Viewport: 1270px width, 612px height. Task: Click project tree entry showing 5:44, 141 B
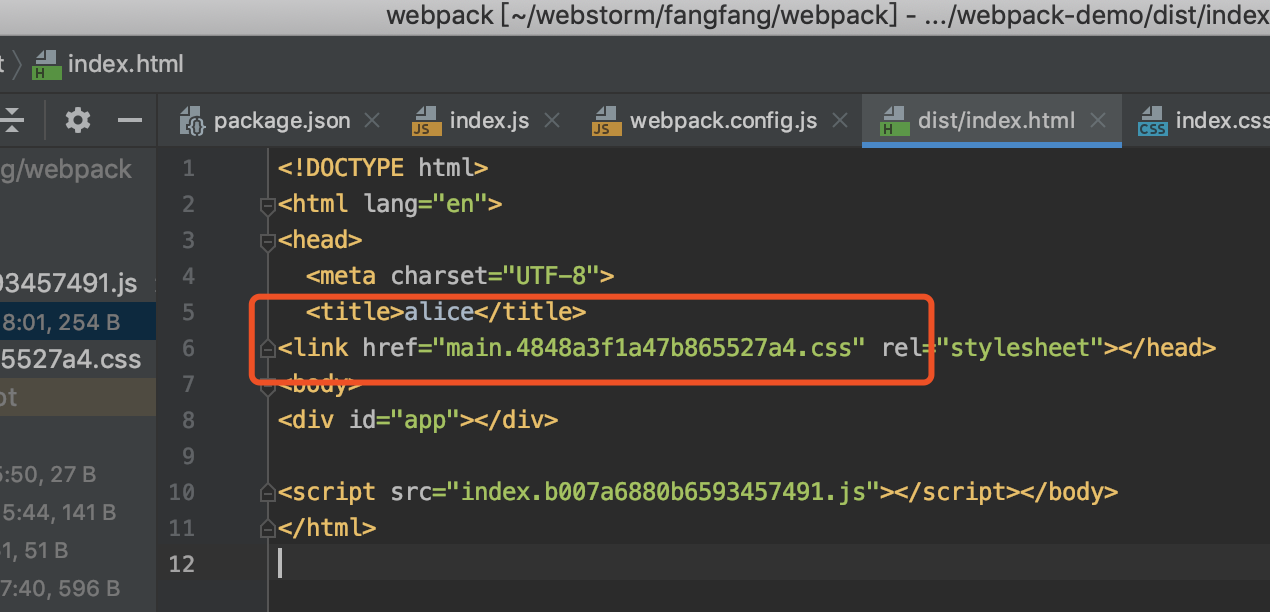coord(58,513)
